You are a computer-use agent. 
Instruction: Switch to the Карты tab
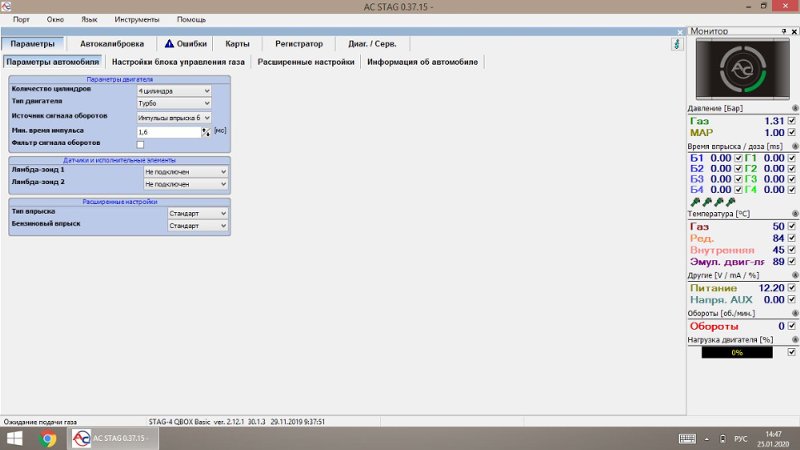237,44
